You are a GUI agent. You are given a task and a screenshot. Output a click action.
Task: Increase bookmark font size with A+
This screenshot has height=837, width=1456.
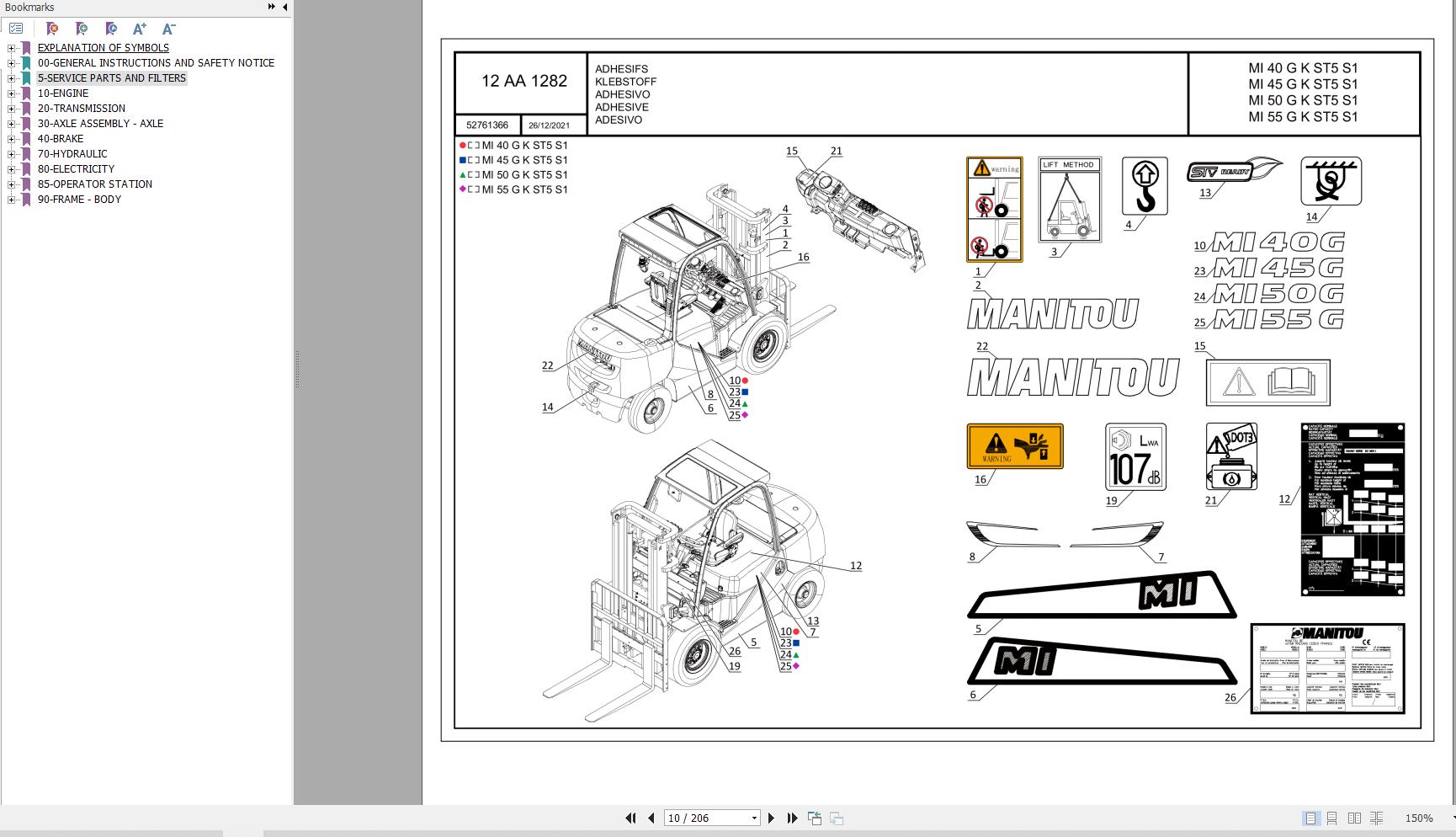coord(140,29)
